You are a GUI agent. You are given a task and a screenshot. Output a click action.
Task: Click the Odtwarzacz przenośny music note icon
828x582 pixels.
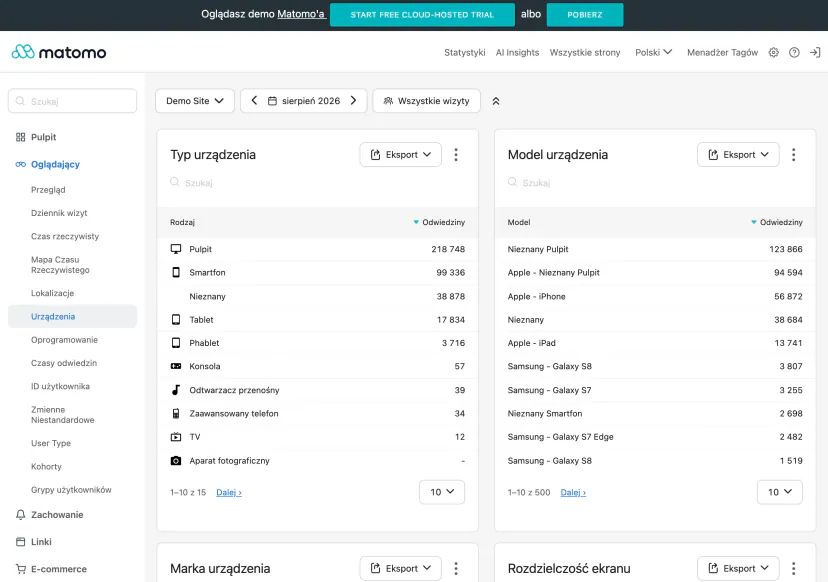[x=176, y=390]
